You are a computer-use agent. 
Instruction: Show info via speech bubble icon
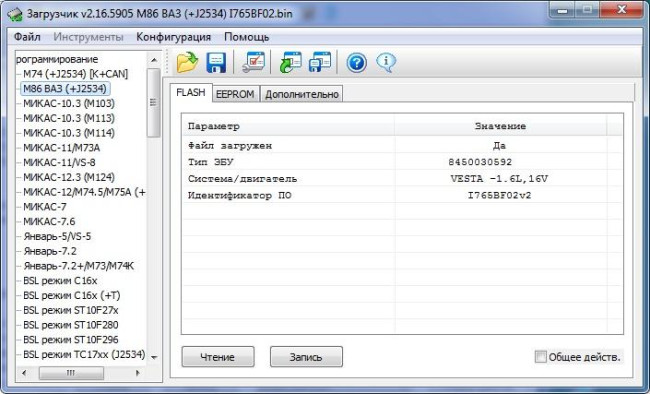(x=386, y=63)
